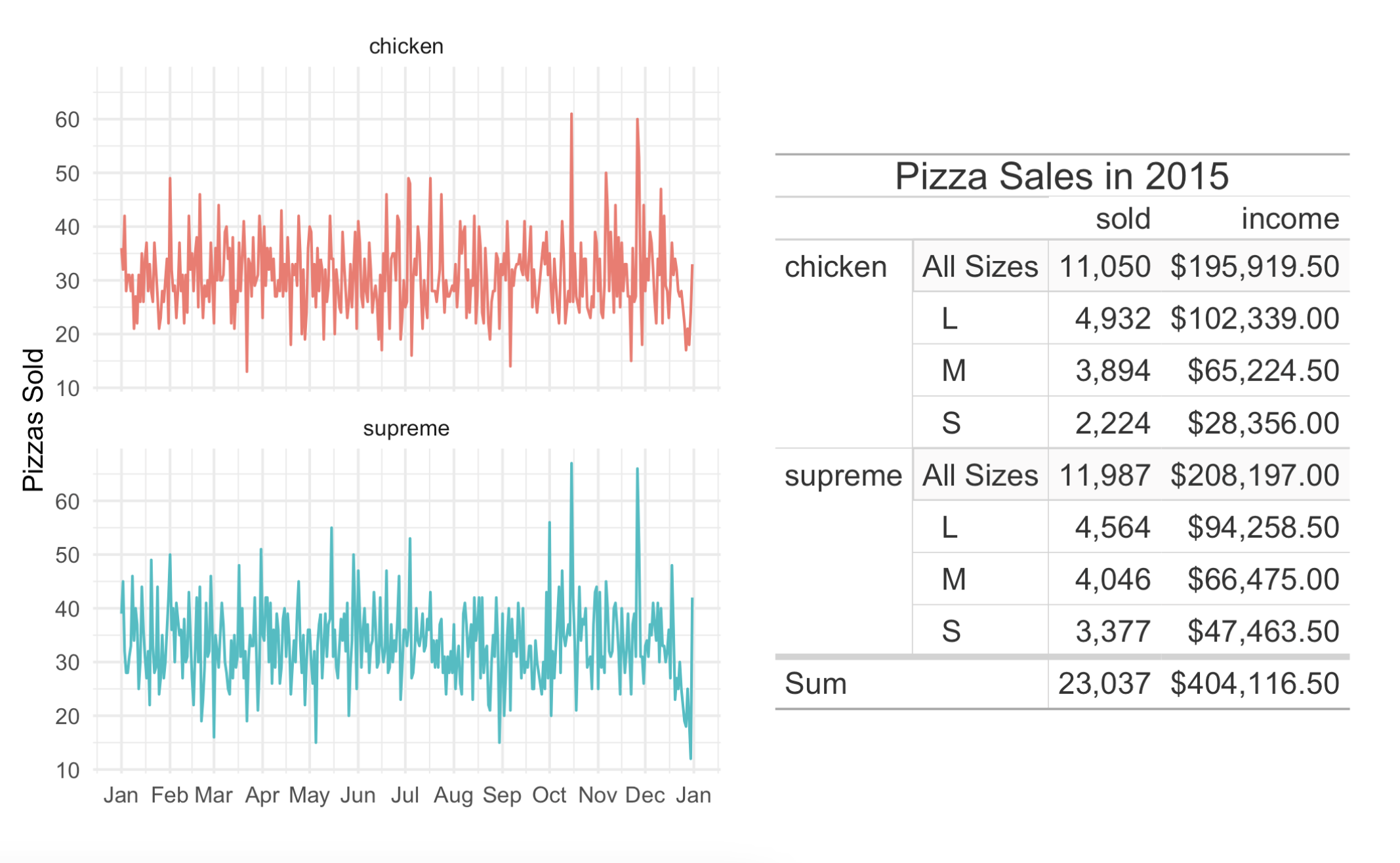
Task: Click the "Pizza Sales in 2015" table title
Action: tap(1061, 176)
